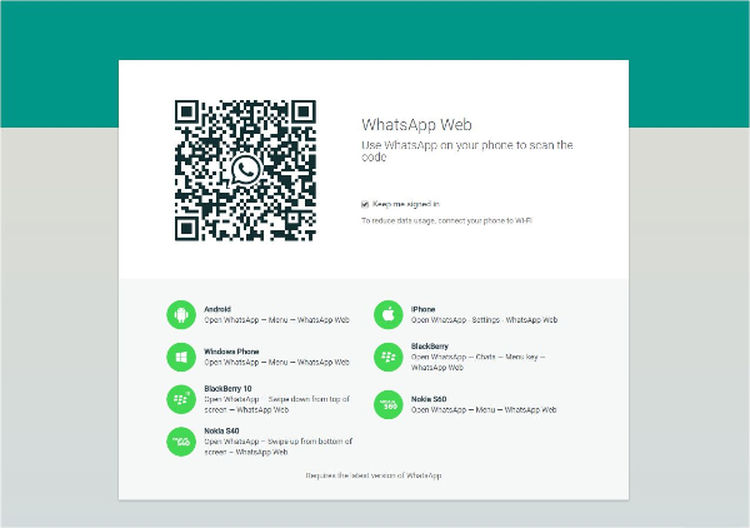Click the reduce data usage WiFi tip
The image size is (750, 528).
446,219
